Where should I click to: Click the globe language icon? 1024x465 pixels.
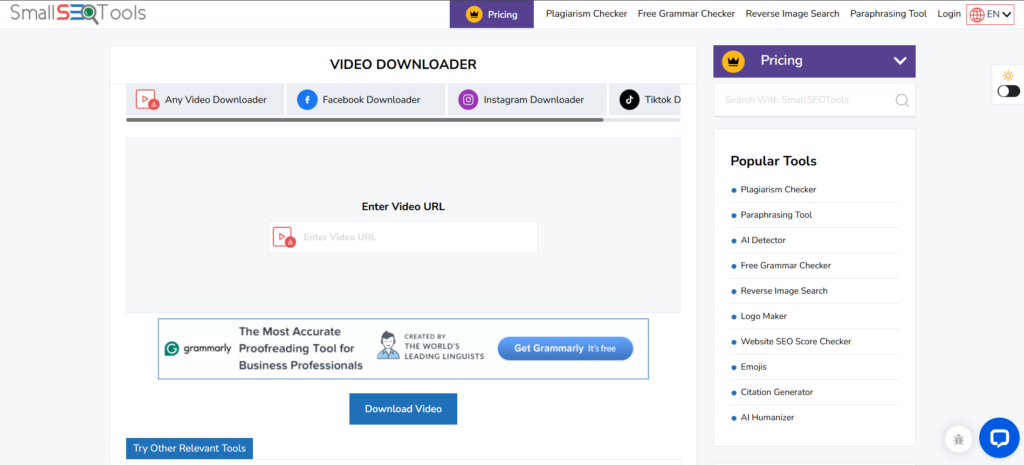point(977,14)
